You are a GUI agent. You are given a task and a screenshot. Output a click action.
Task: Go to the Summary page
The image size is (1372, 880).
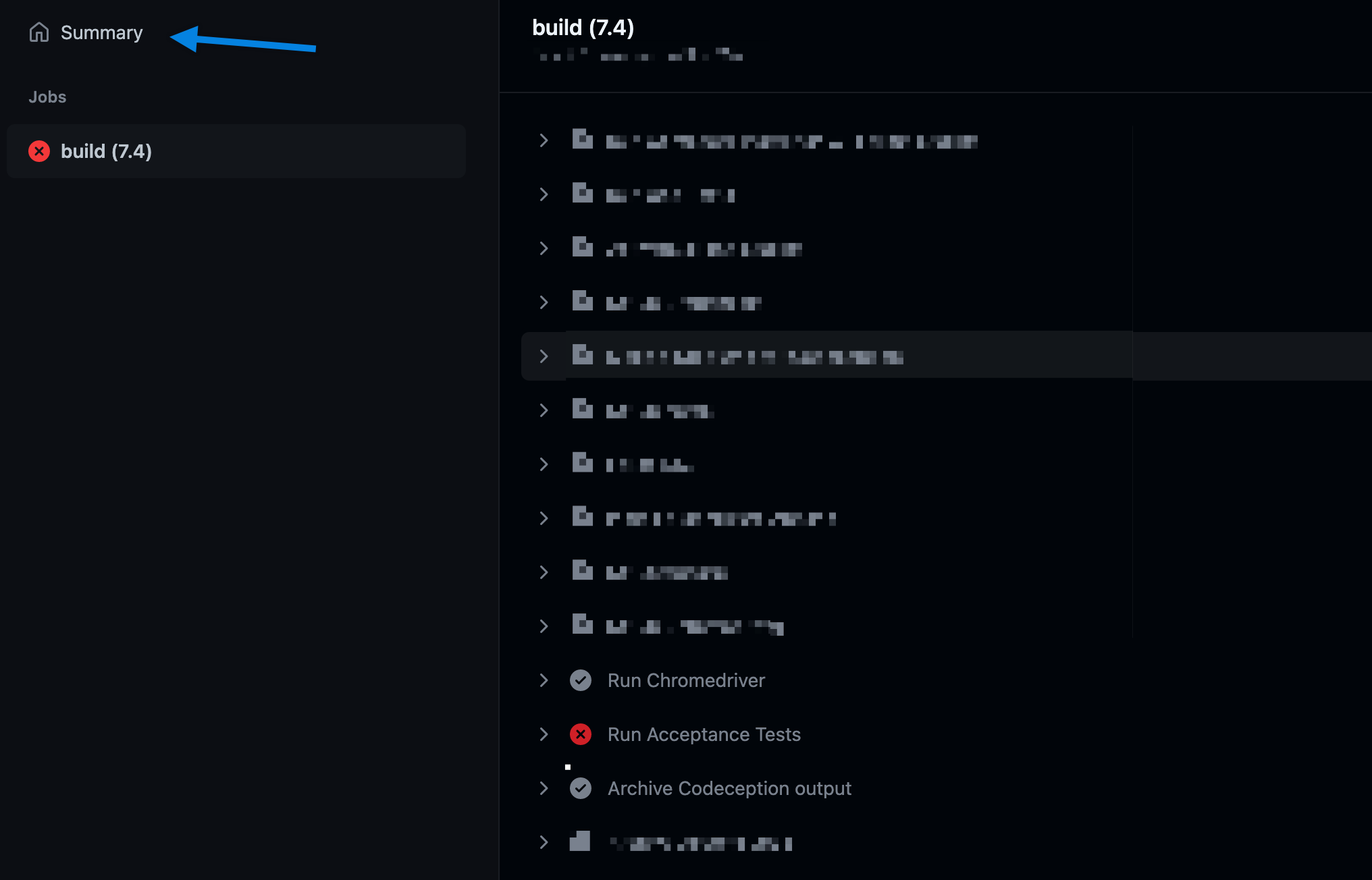point(101,32)
